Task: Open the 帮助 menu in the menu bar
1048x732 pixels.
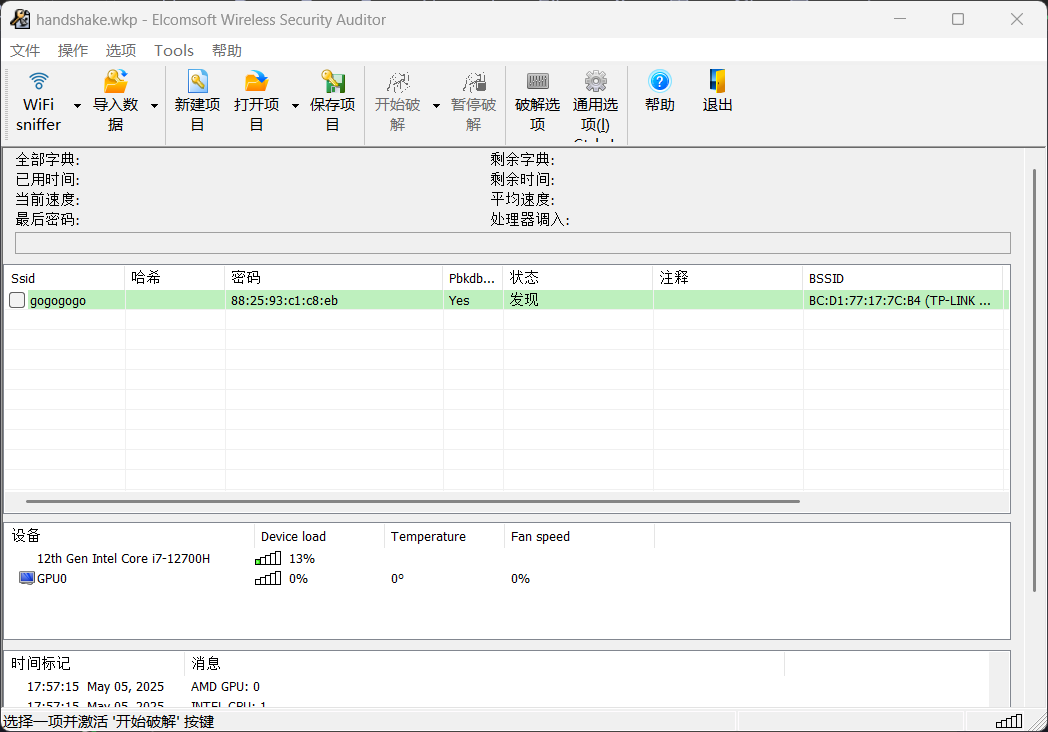Action: (227, 51)
